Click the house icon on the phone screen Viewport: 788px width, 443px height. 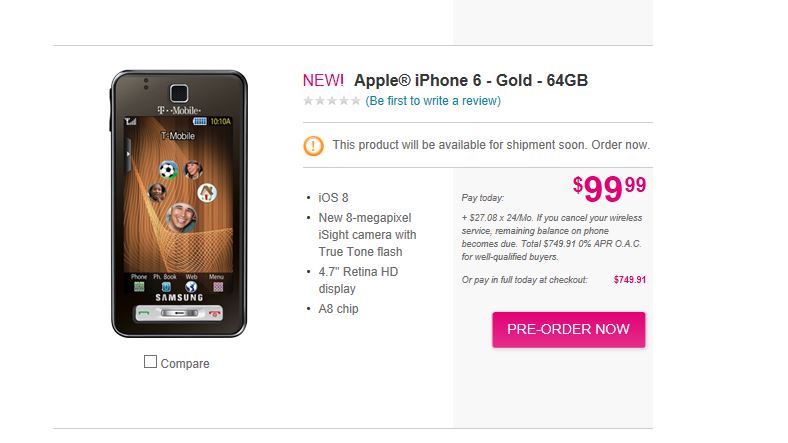click(207, 192)
